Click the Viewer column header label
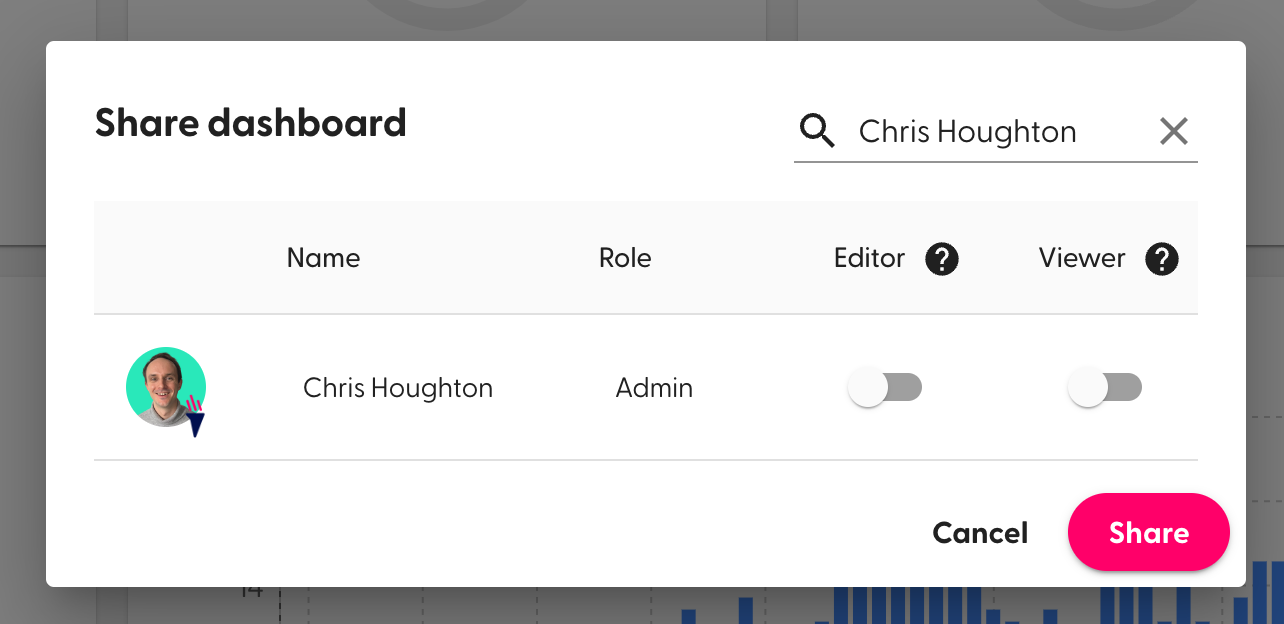1284x624 pixels. point(1082,258)
